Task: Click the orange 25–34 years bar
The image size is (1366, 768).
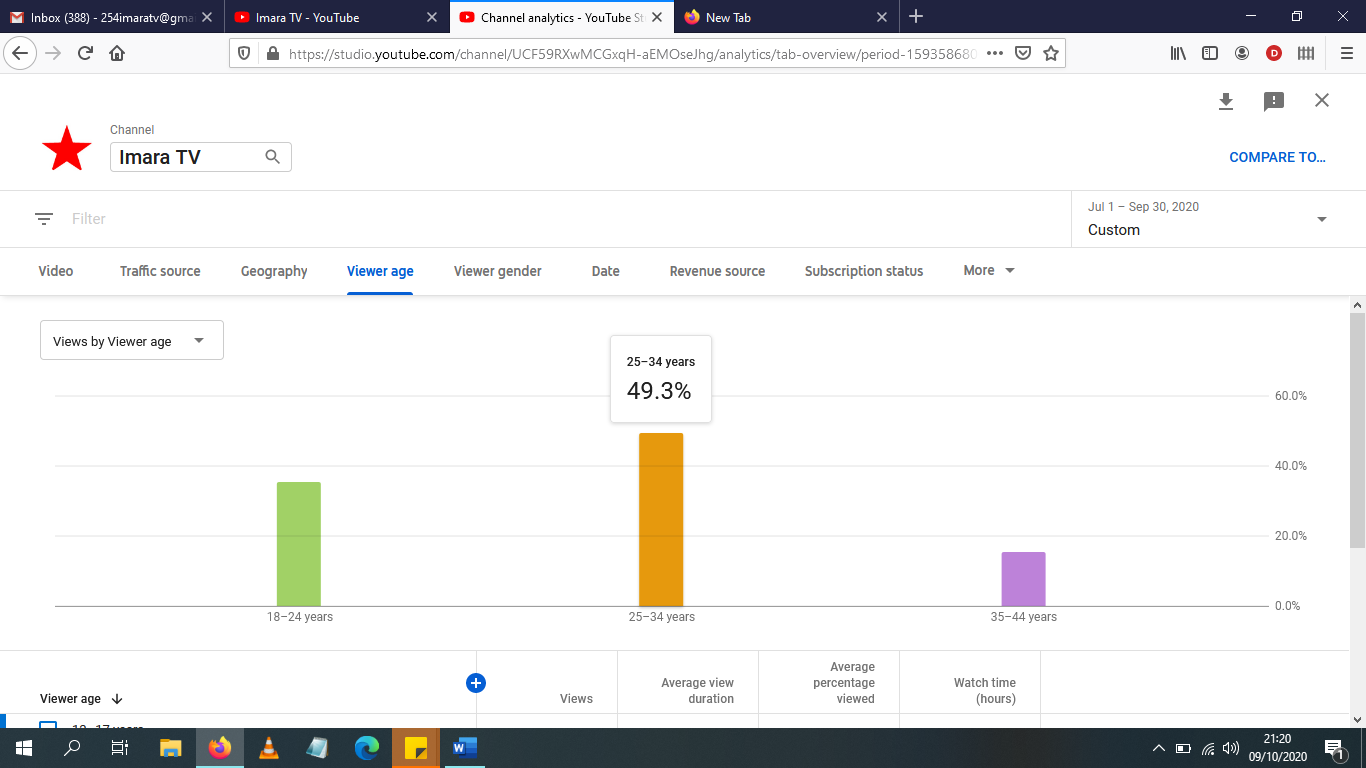Action: tap(661, 520)
